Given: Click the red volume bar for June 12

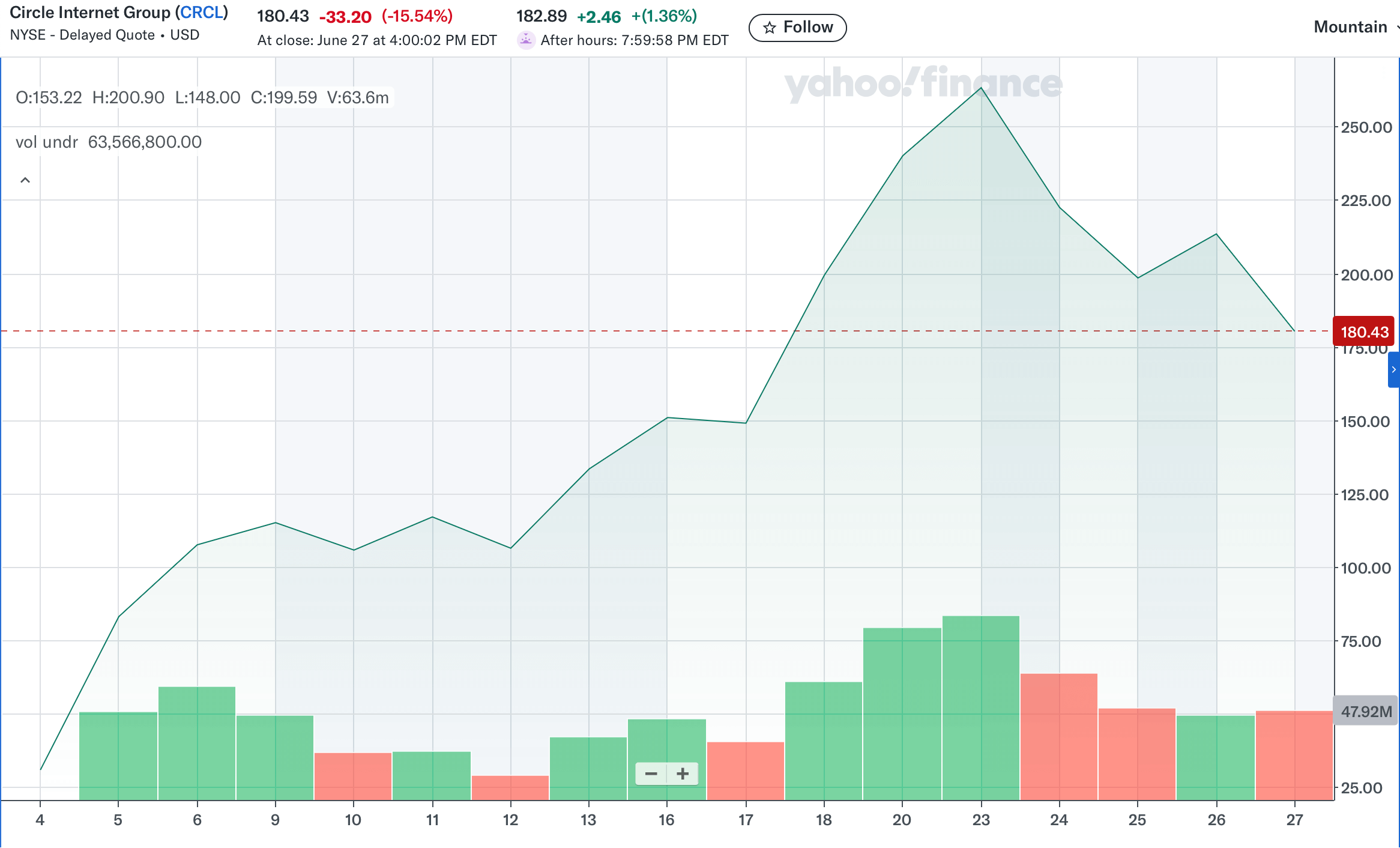Looking at the screenshot, I should [x=510, y=788].
